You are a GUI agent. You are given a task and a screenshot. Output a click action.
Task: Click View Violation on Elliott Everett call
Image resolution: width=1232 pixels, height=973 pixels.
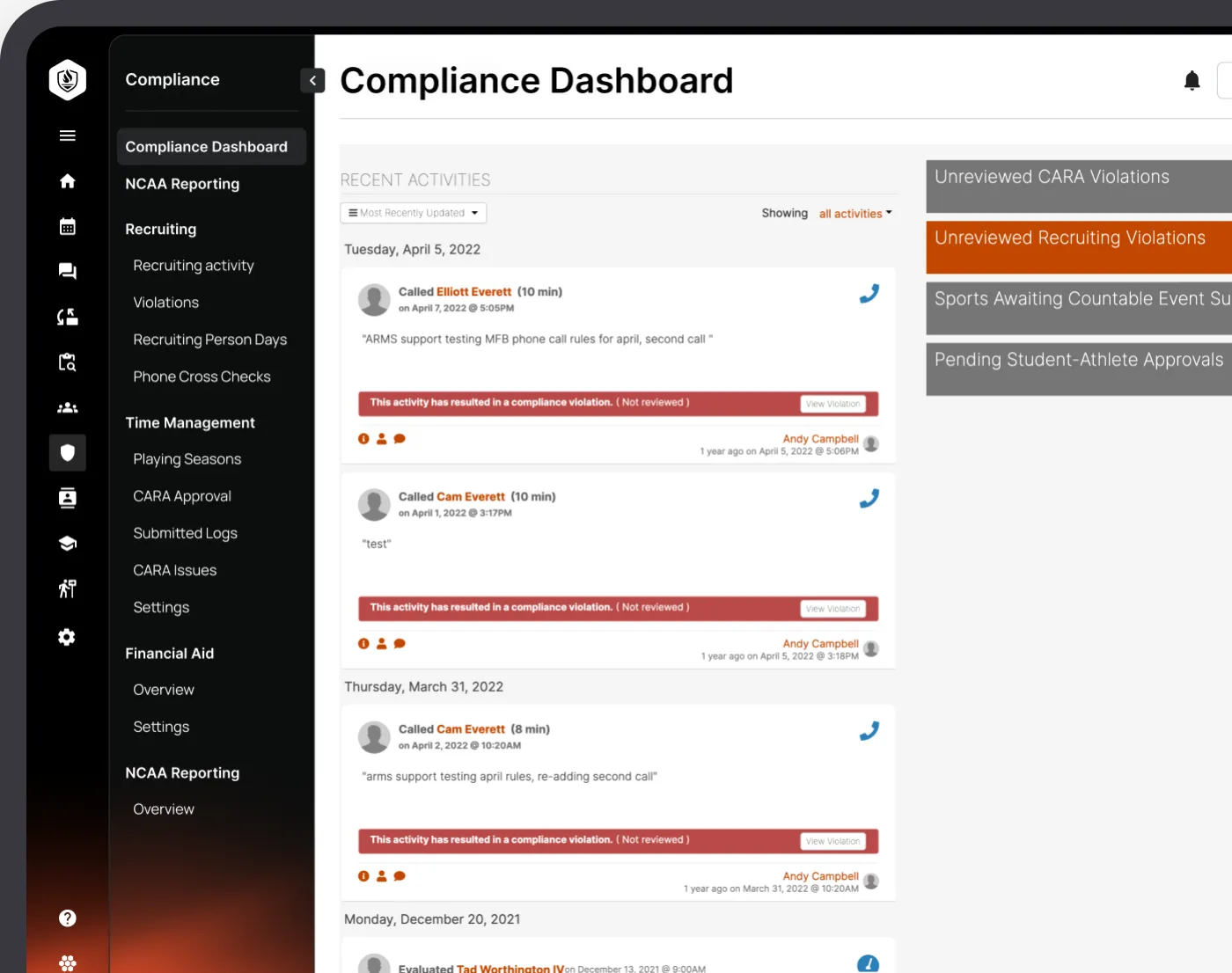(x=832, y=404)
